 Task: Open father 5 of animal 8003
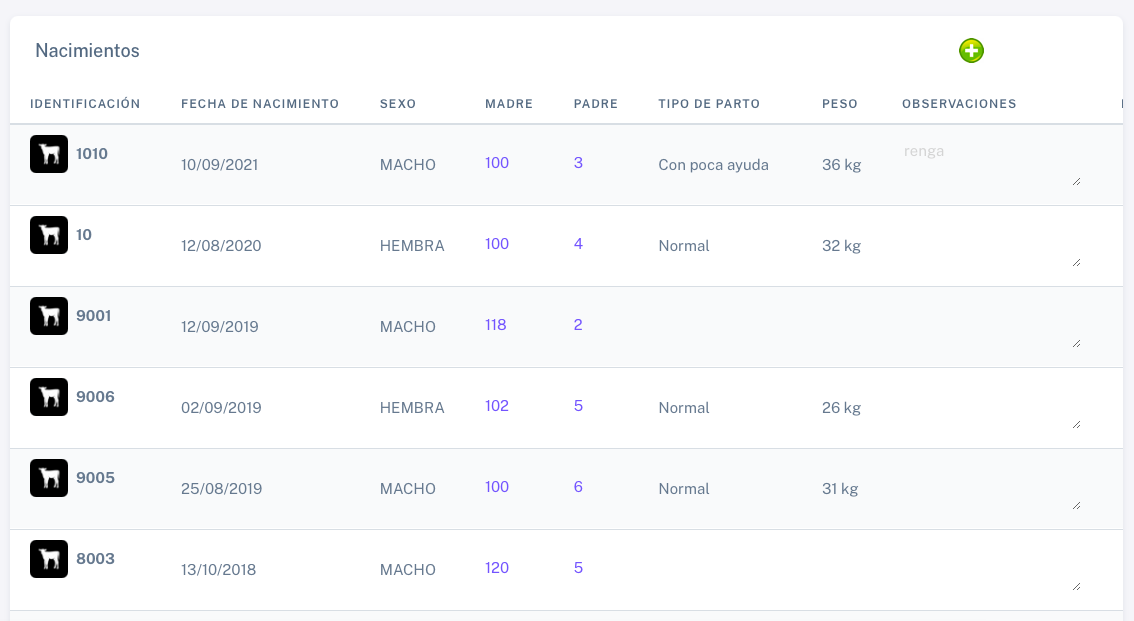[578, 568]
